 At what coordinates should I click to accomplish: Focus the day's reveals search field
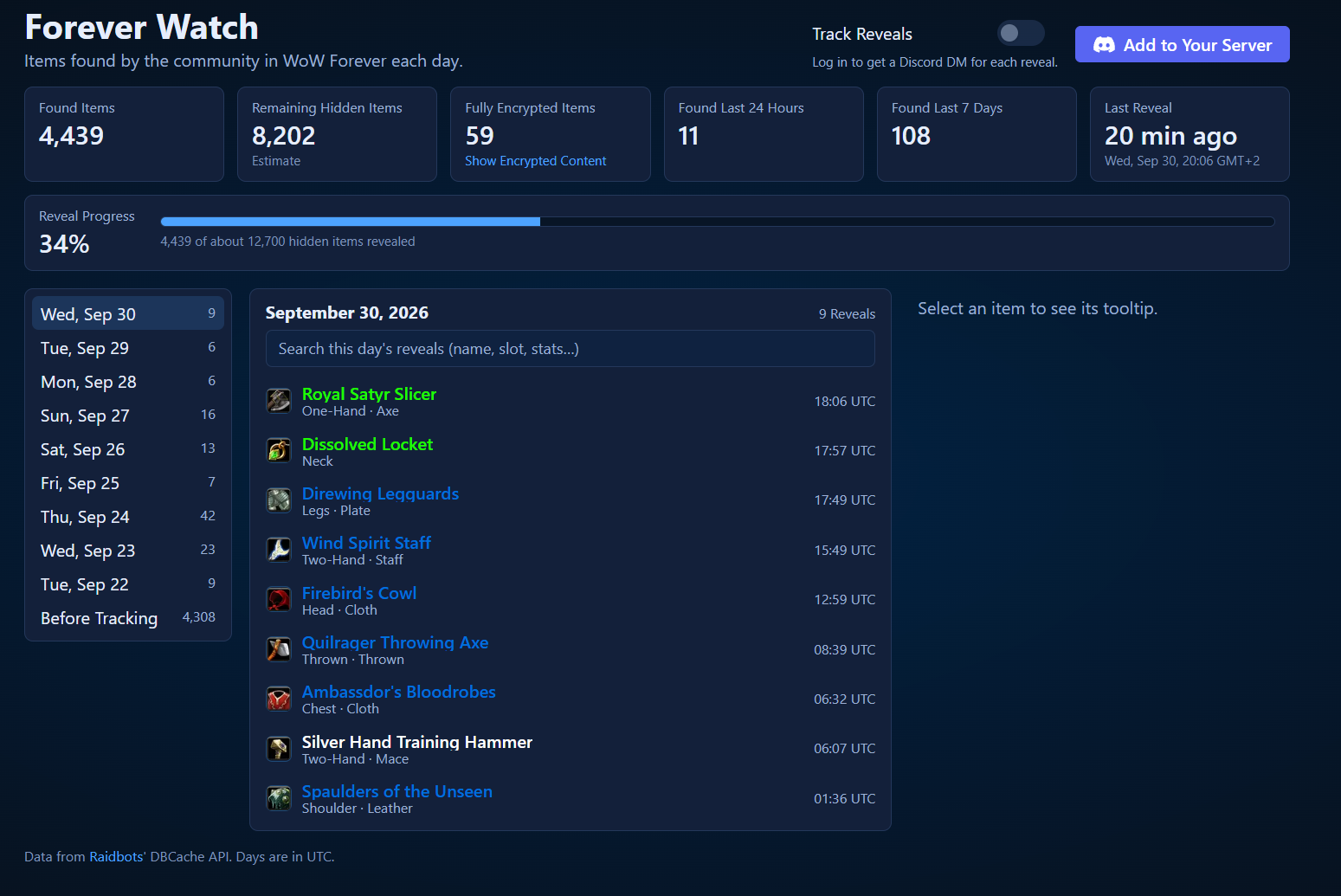click(x=571, y=348)
